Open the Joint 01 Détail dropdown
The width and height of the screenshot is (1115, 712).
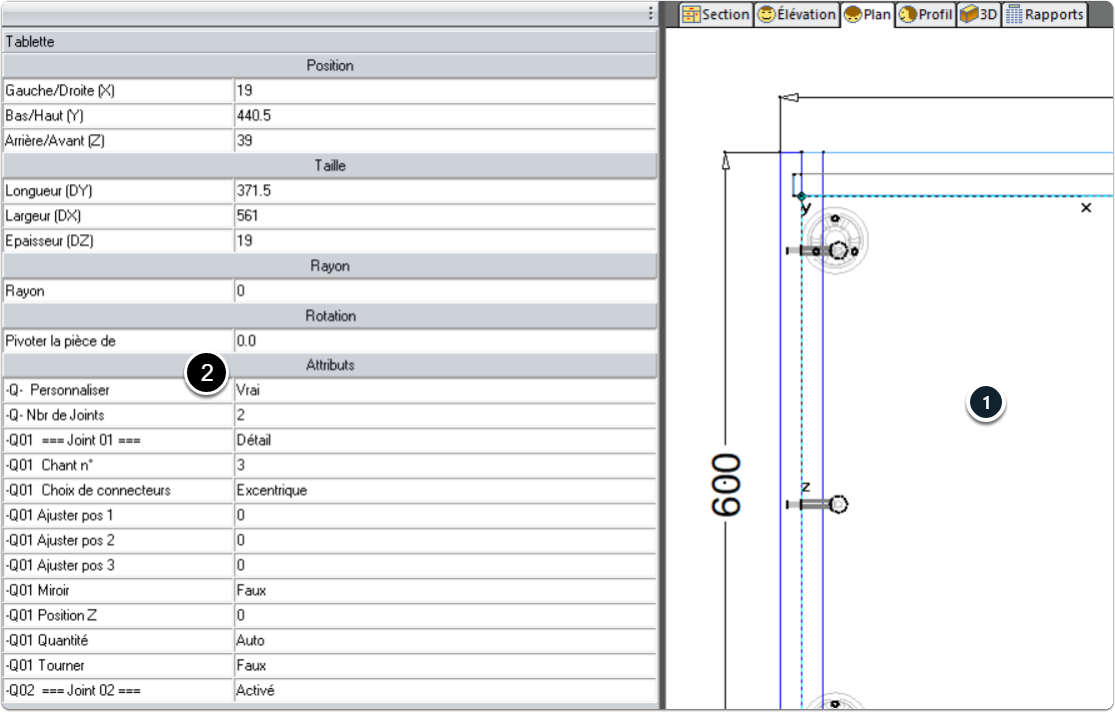[x=444, y=440]
